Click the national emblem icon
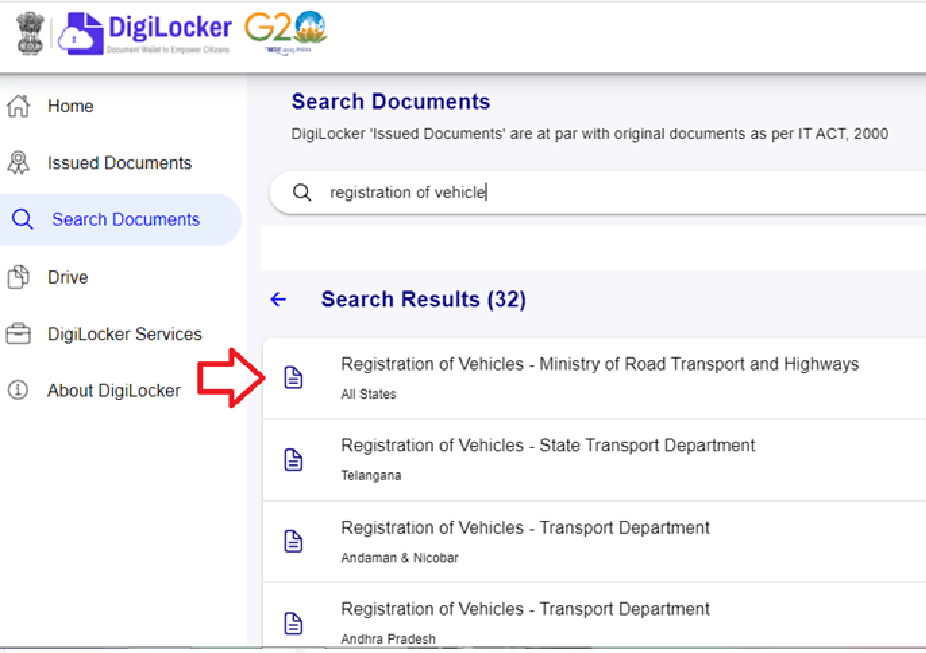Viewport: 926px width, 653px height. (29, 33)
